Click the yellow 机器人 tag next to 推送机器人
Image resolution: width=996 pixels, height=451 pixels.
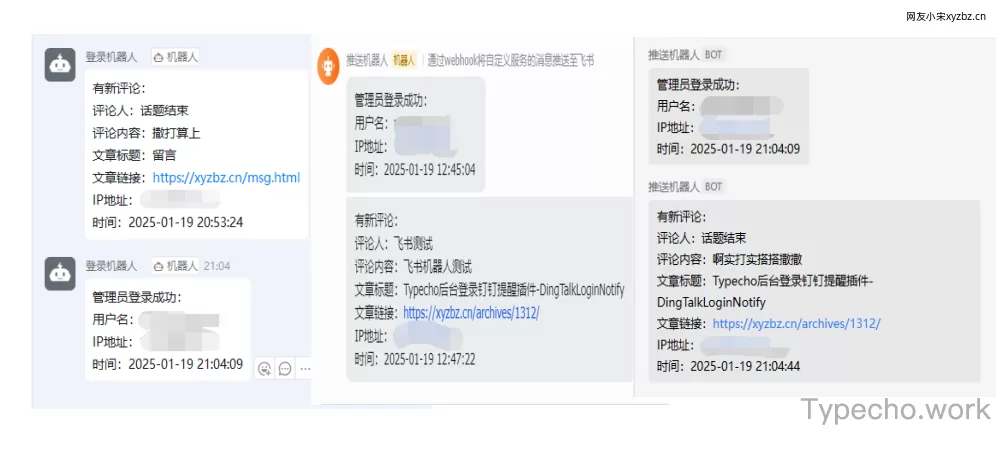pyautogui.click(x=403, y=60)
